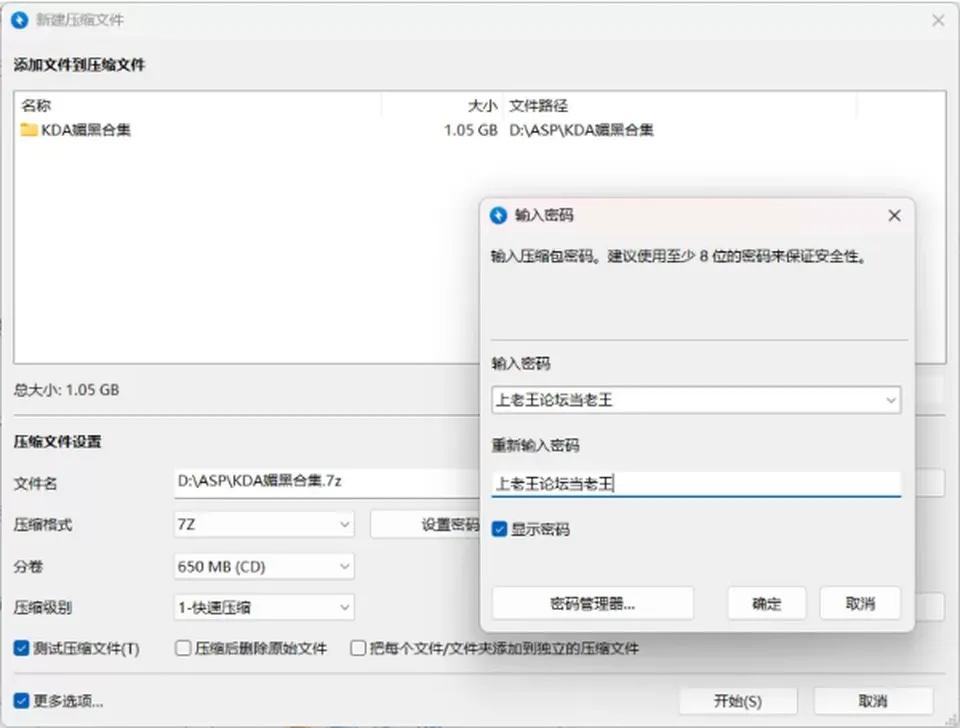This screenshot has width=960, height=728.
Task: Click the 文件名 path input field
Action: [327, 482]
